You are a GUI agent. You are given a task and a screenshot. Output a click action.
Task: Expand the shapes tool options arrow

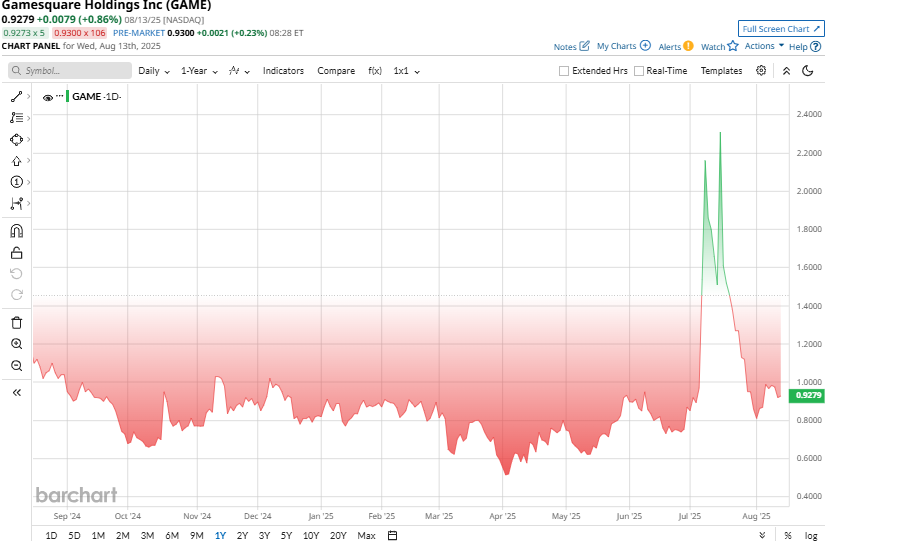(28, 139)
